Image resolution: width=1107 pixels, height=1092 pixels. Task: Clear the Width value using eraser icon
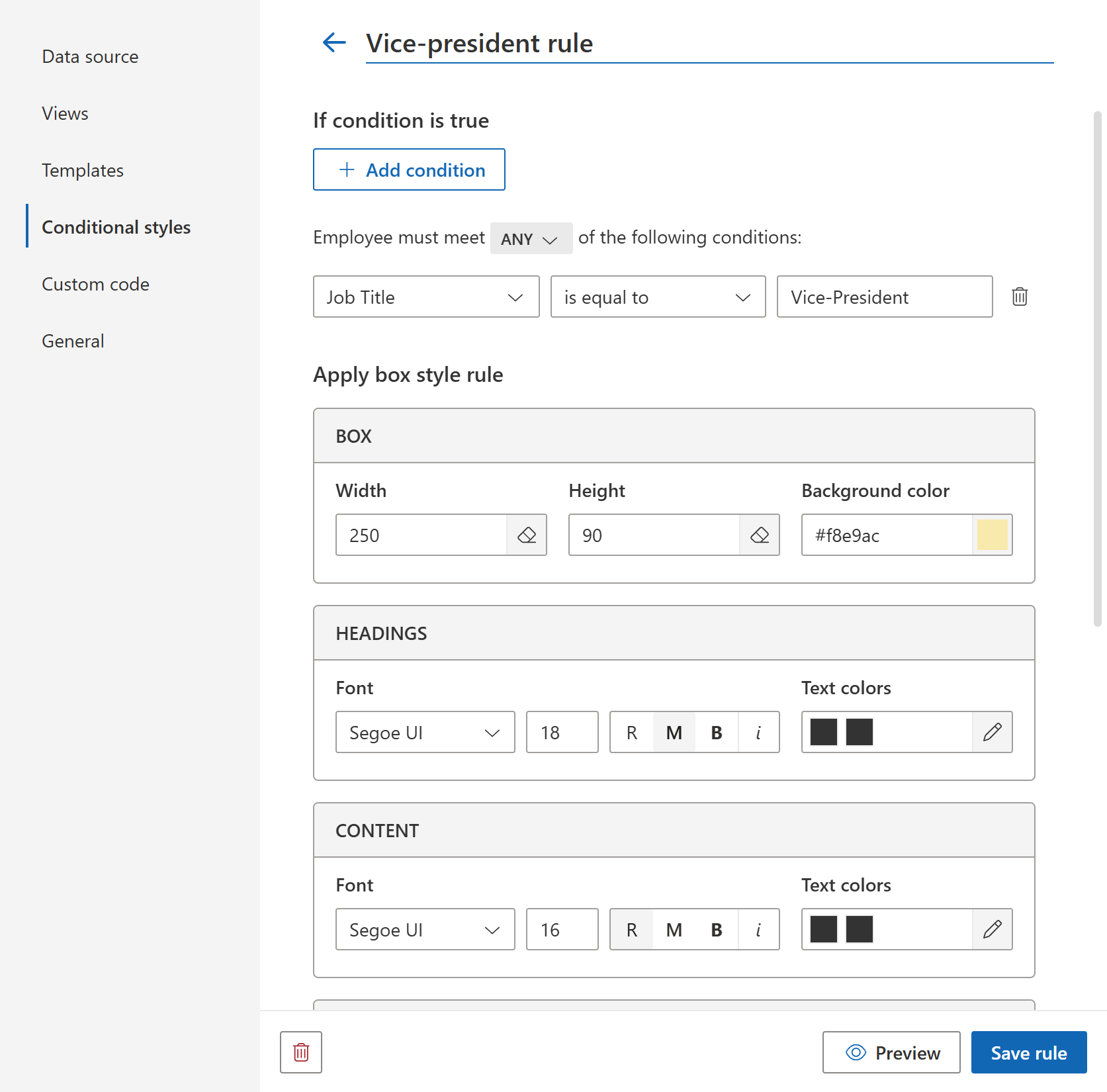[527, 535]
